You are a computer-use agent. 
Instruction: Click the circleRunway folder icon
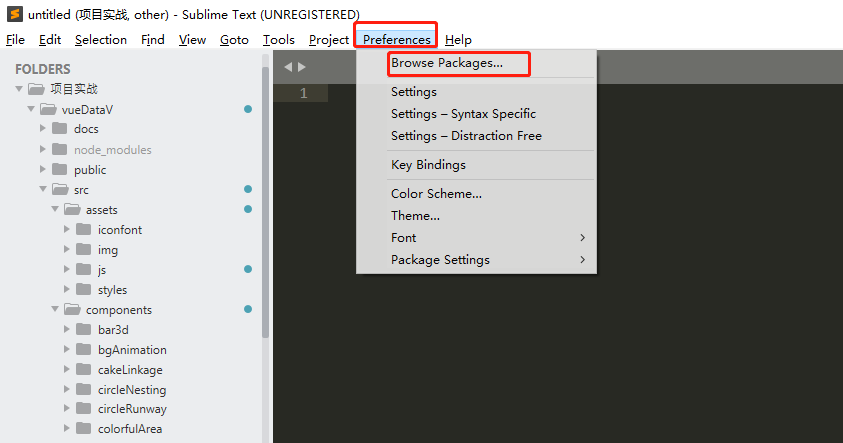(x=84, y=409)
